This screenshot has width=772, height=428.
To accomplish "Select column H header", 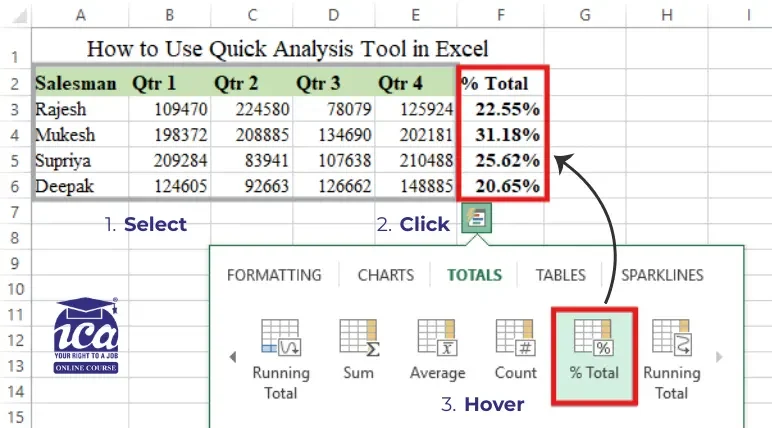I will click(667, 15).
